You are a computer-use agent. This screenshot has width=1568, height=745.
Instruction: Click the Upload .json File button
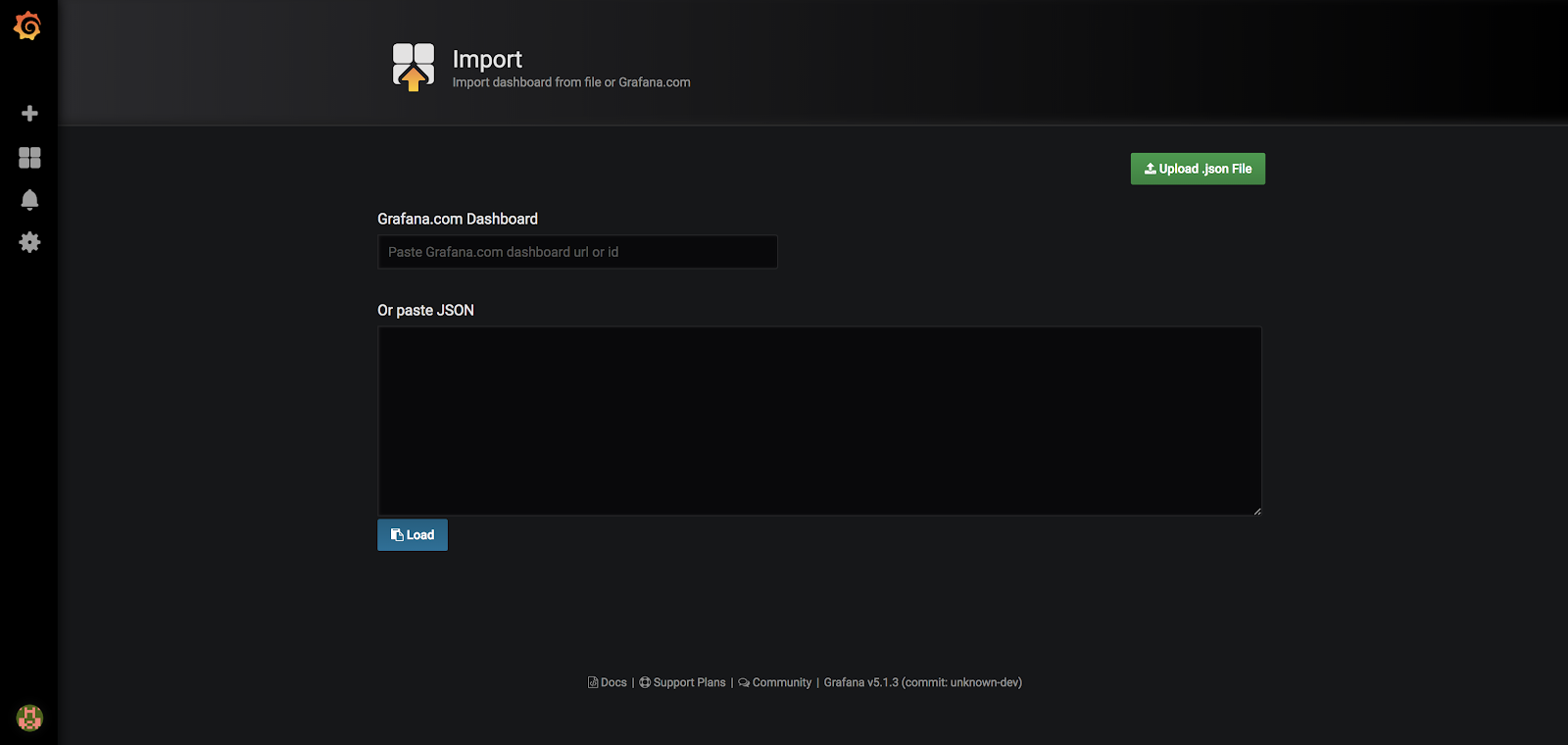[x=1198, y=169]
